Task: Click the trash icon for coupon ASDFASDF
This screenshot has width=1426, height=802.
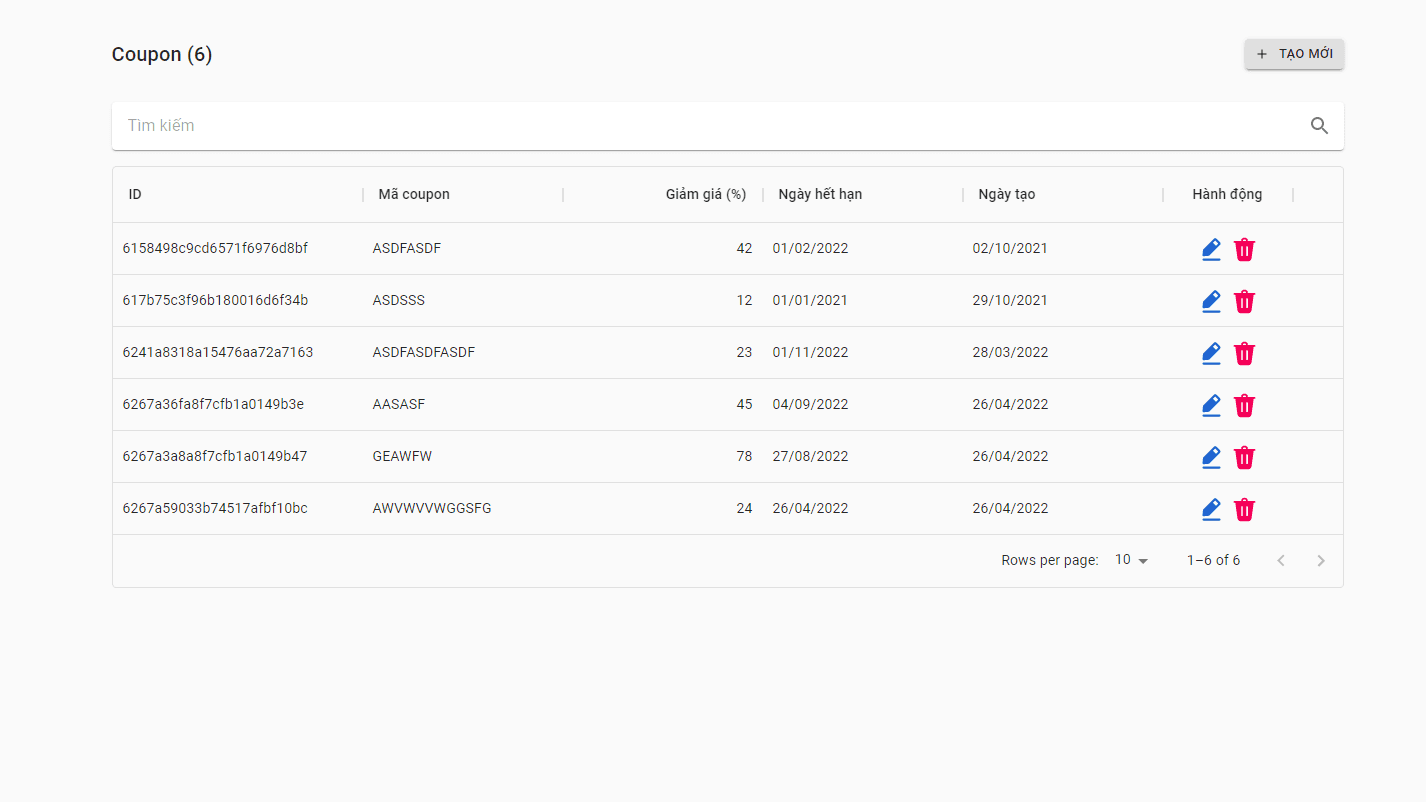Action: [x=1244, y=249]
